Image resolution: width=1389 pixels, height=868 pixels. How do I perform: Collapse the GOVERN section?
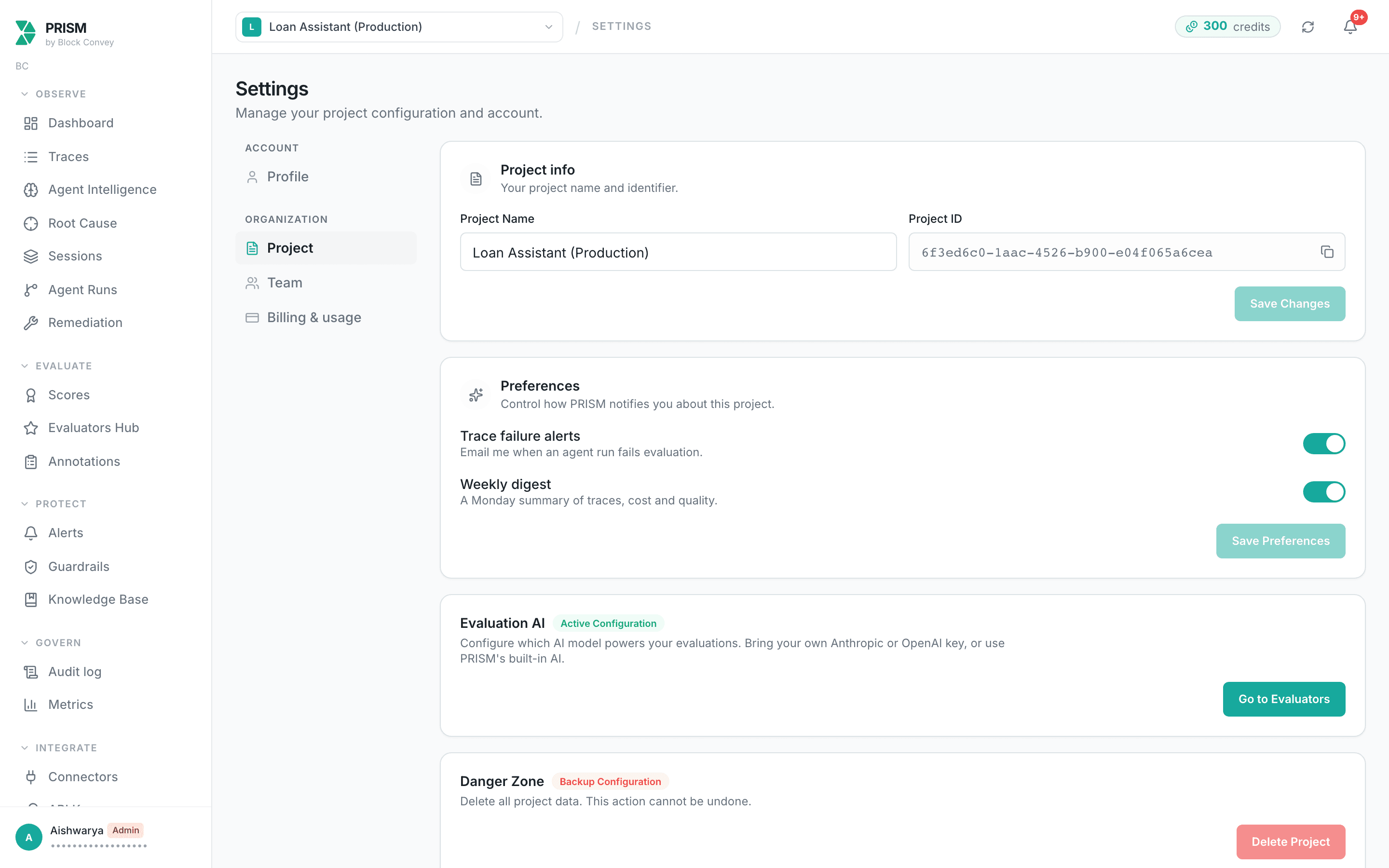pos(51,643)
